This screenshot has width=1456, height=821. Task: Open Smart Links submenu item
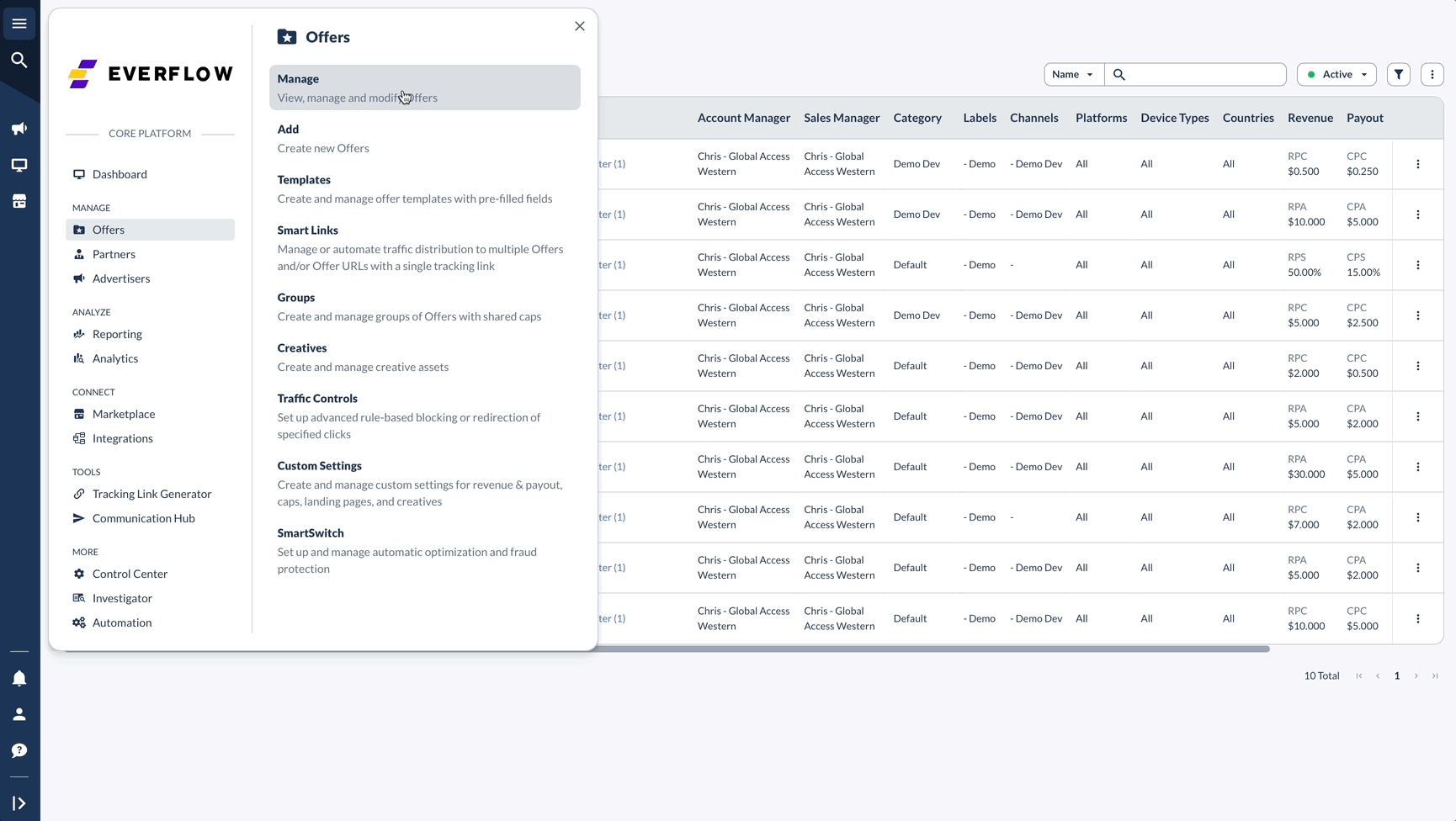[425, 247]
